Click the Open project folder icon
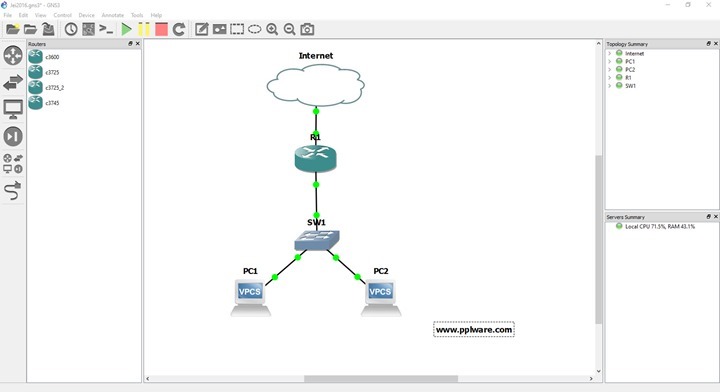Screen dimensions: 720x392 [30, 29]
